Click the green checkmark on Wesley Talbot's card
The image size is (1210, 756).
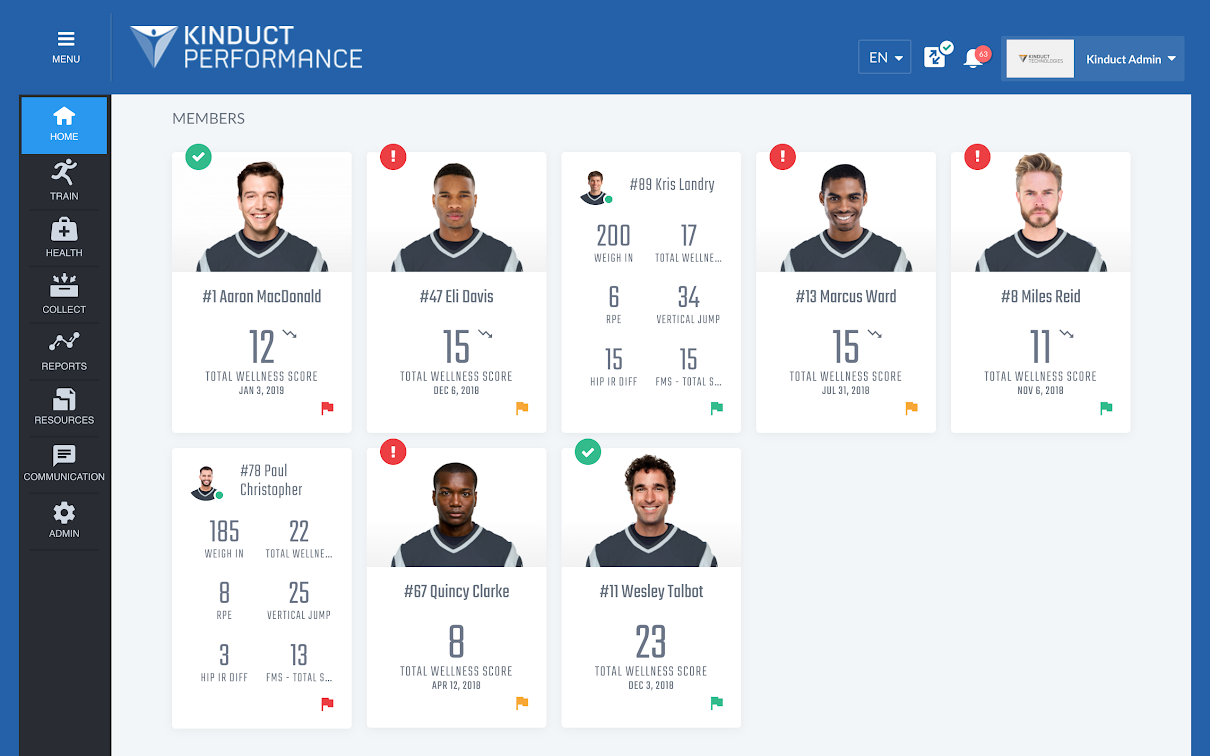pos(588,452)
